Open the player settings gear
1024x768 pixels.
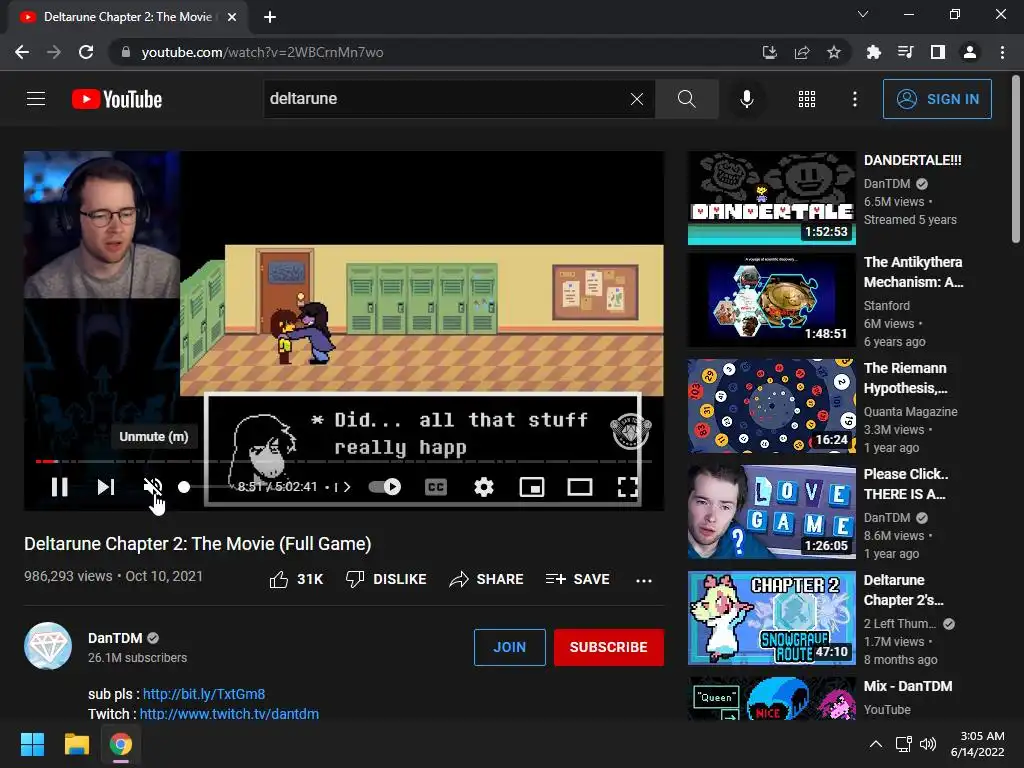point(483,487)
